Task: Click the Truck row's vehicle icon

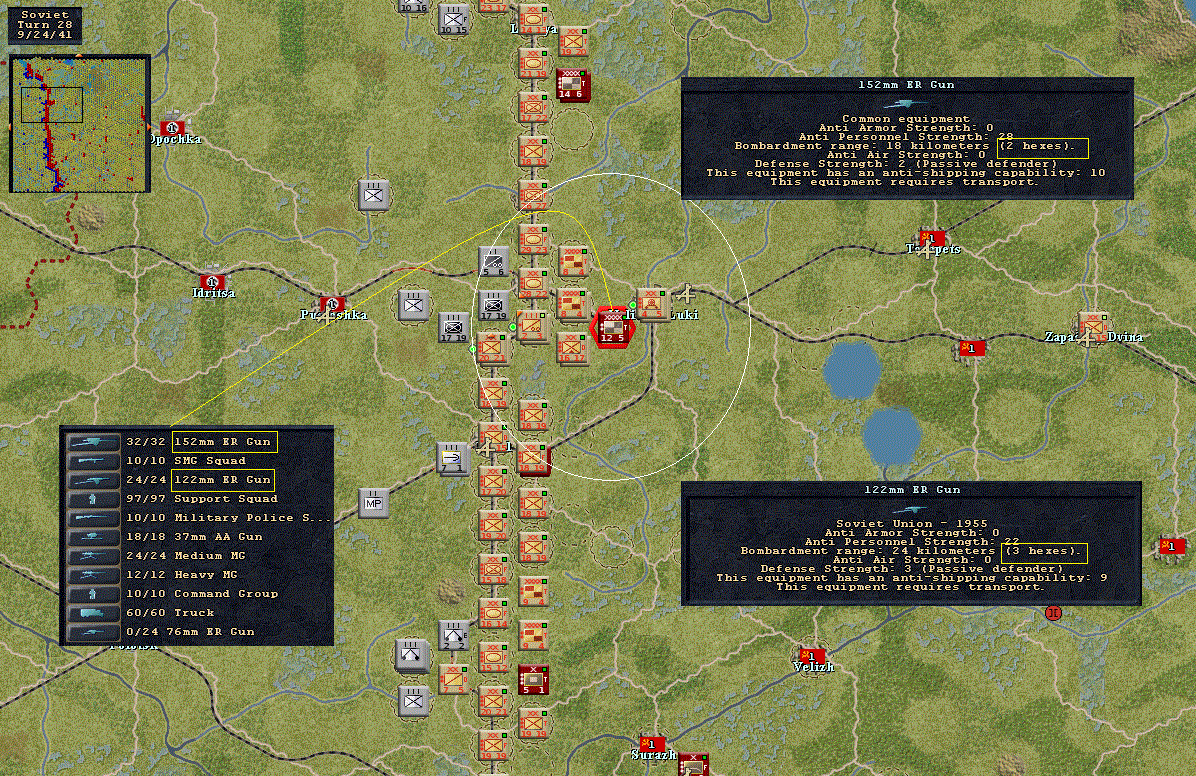Action: [x=92, y=613]
